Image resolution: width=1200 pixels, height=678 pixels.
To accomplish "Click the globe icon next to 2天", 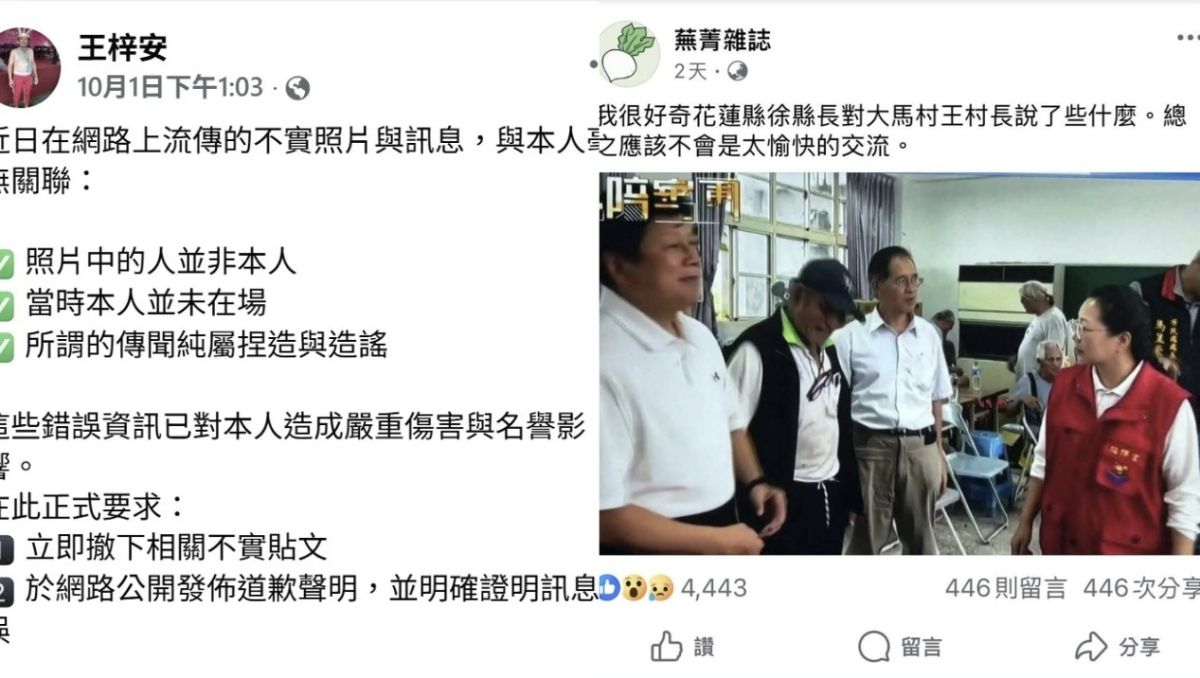I will (737, 71).
